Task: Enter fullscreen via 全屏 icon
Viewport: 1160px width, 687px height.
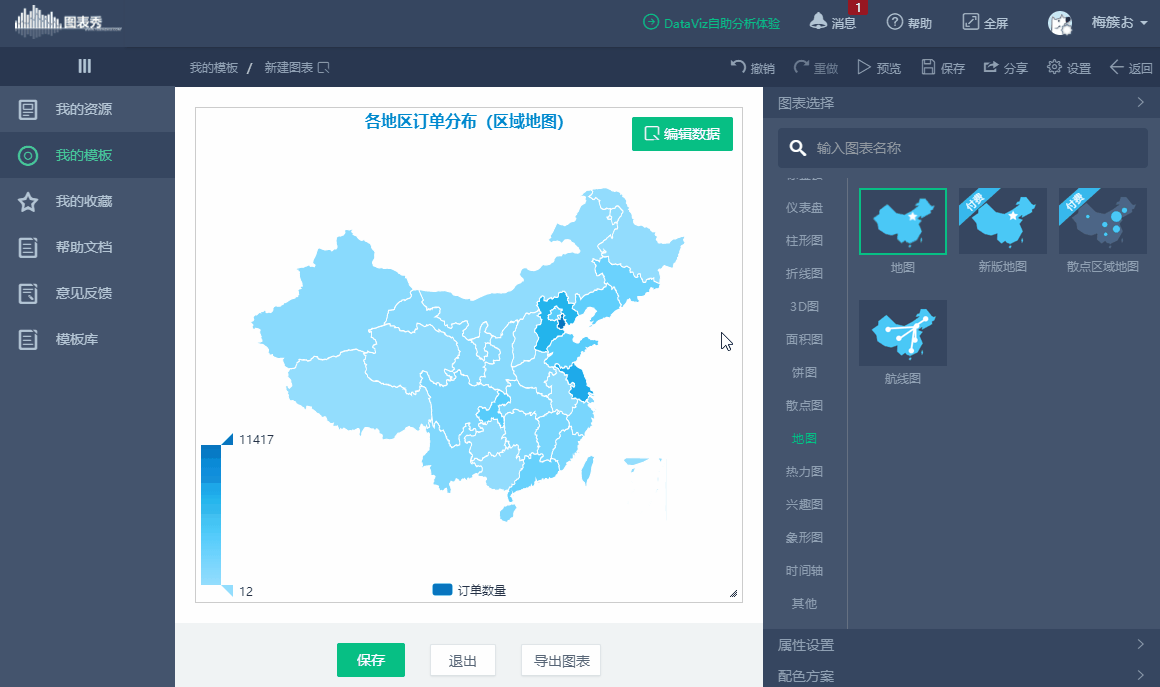Action: pos(970,21)
